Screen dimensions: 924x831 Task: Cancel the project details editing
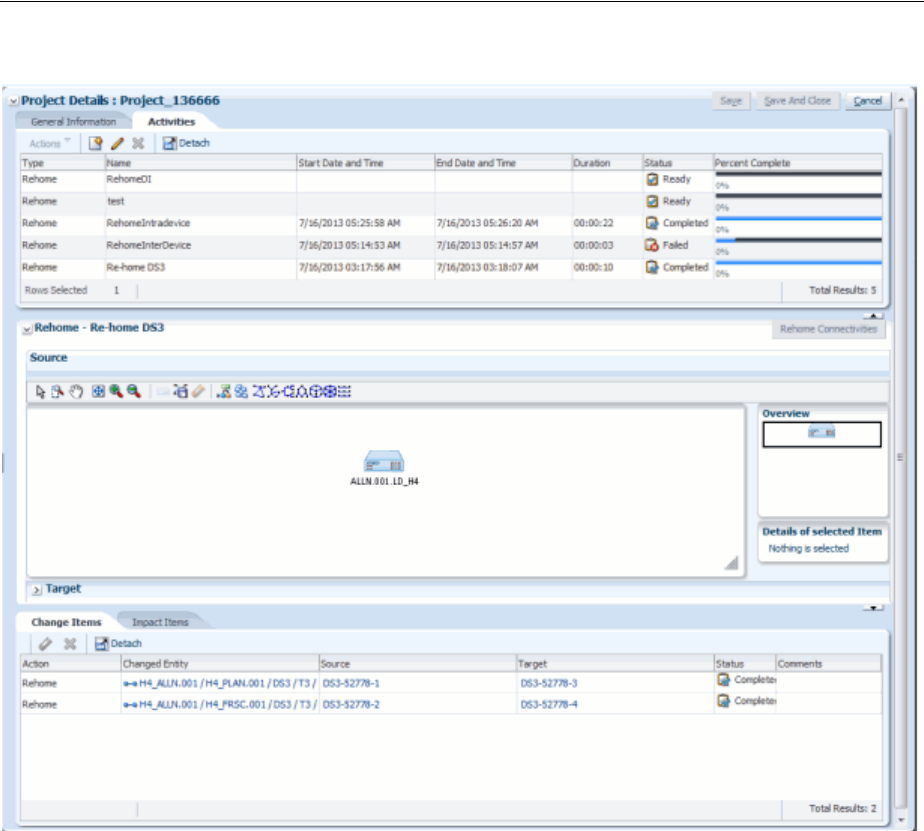tap(868, 101)
